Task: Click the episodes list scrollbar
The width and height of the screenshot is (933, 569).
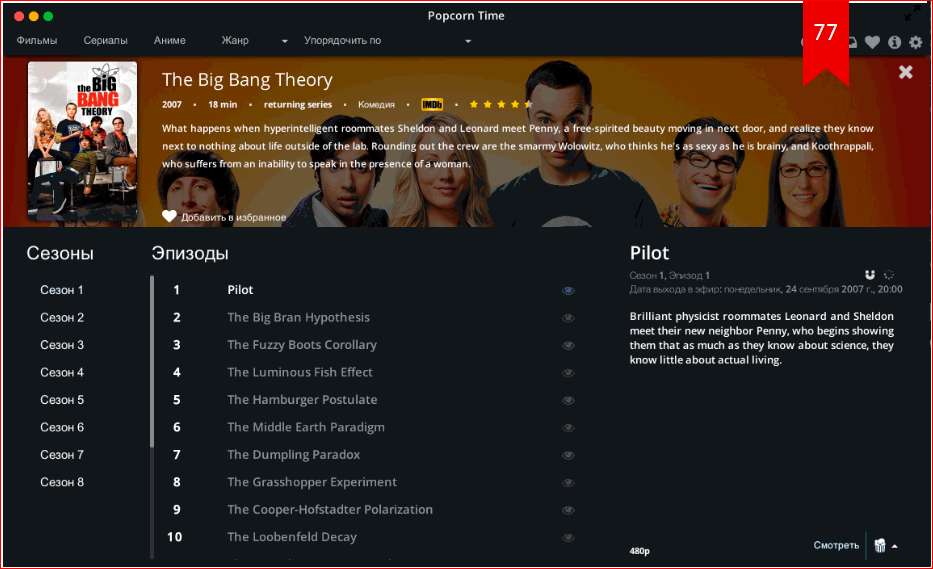Action: pos(152,361)
